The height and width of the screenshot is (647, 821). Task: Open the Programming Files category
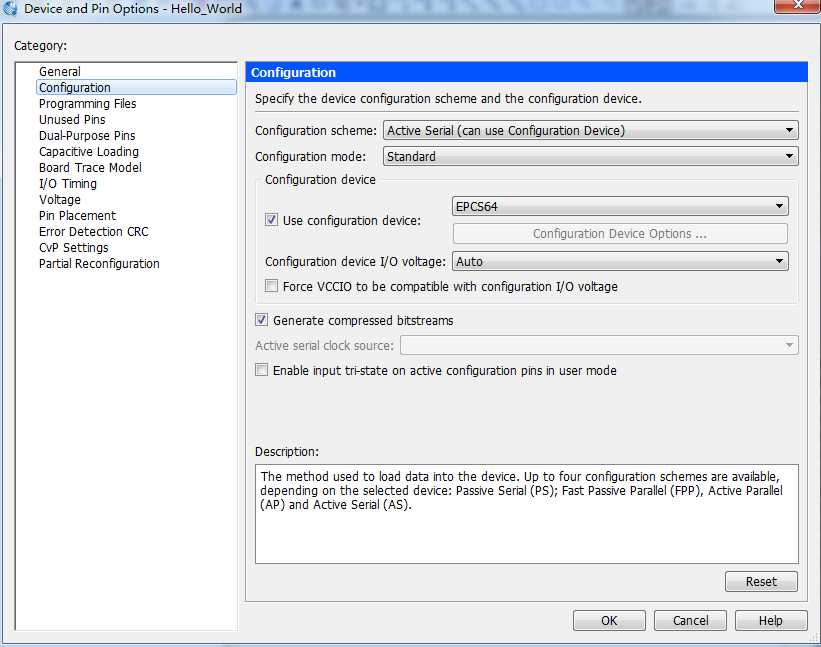point(87,104)
